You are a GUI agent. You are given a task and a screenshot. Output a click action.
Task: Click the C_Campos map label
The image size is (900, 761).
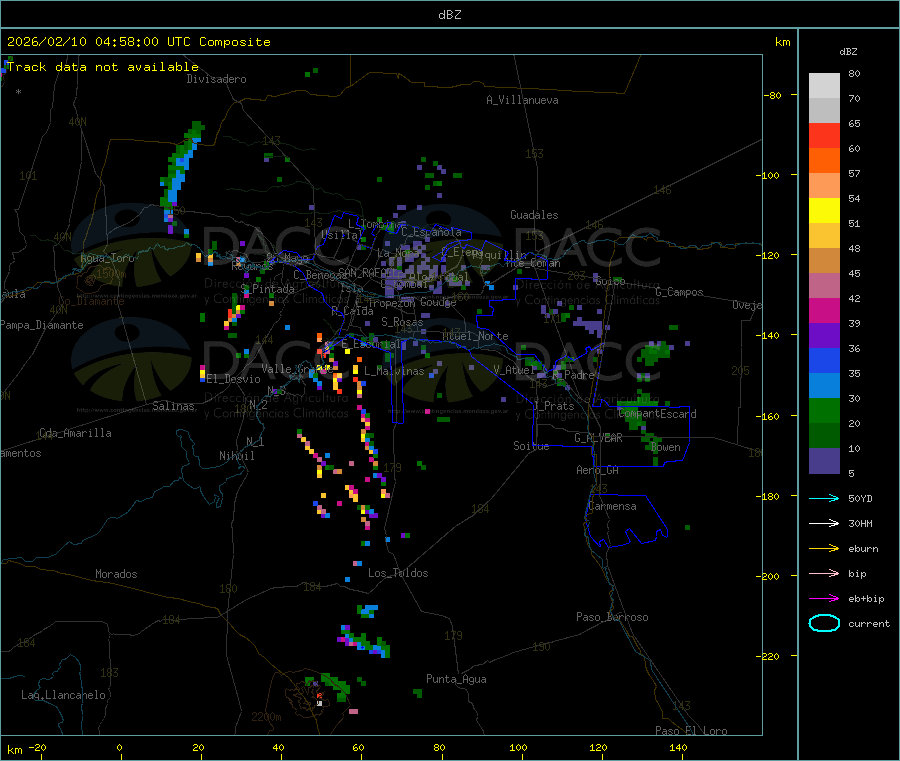680,292
